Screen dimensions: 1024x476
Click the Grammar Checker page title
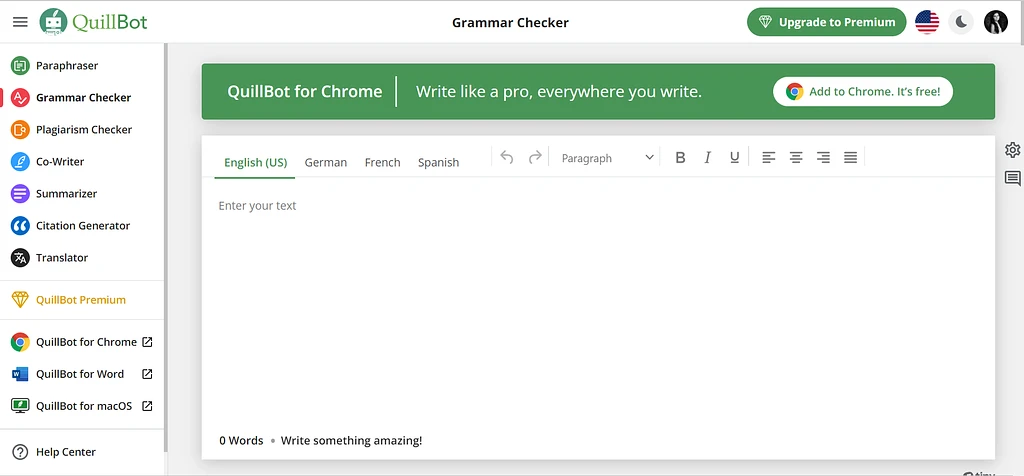[510, 22]
